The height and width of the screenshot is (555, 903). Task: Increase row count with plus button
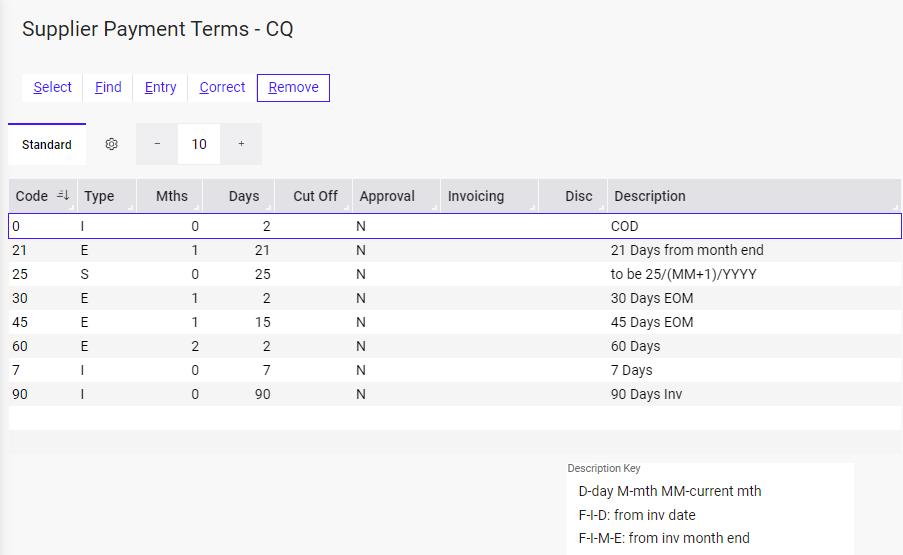click(241, 144)
